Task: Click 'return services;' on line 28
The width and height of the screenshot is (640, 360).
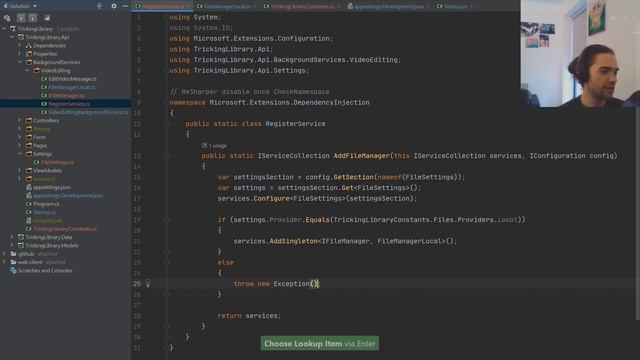Action: pos(249,316)
